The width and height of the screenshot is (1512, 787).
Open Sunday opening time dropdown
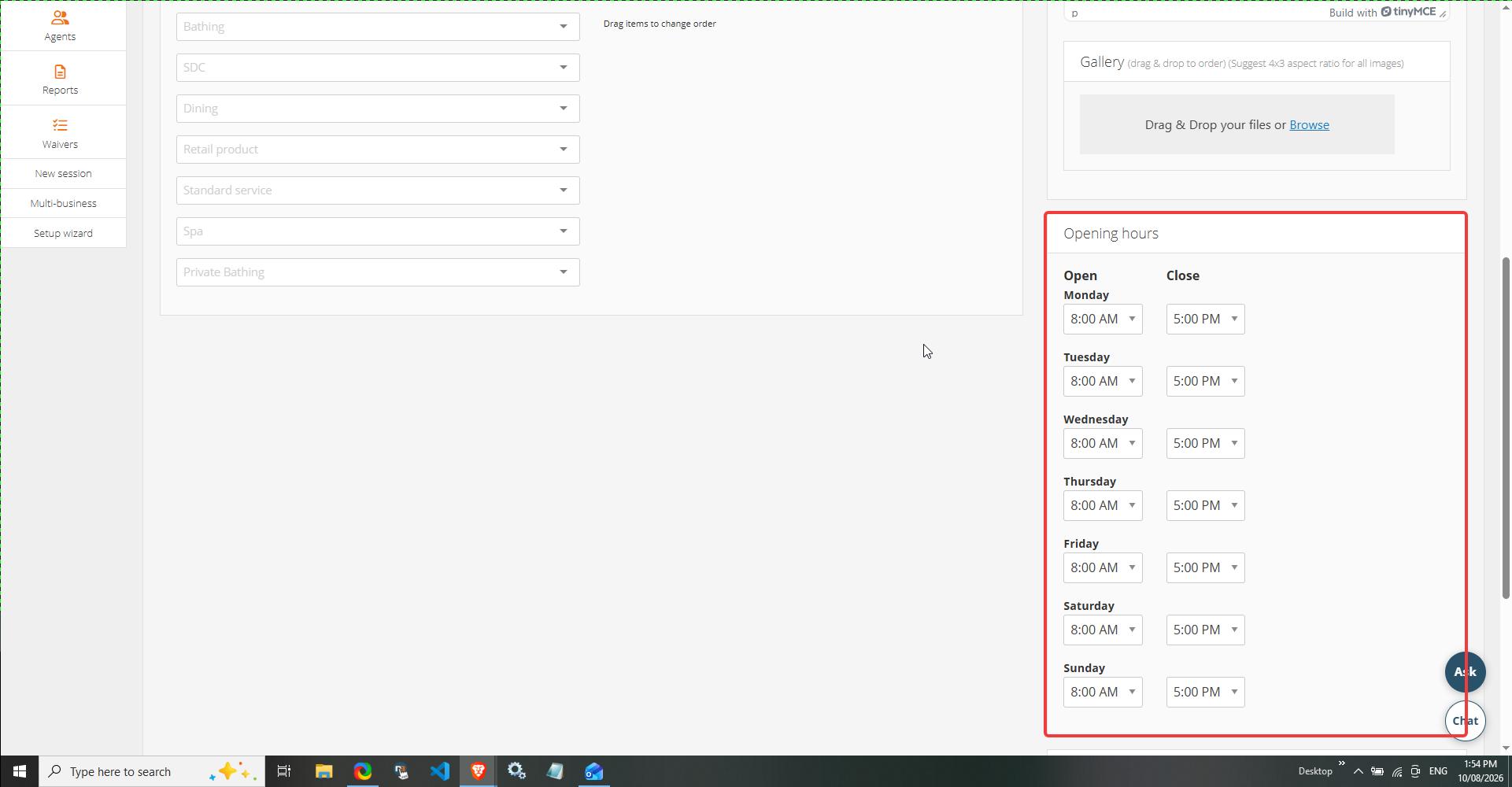click(1103, 692)
